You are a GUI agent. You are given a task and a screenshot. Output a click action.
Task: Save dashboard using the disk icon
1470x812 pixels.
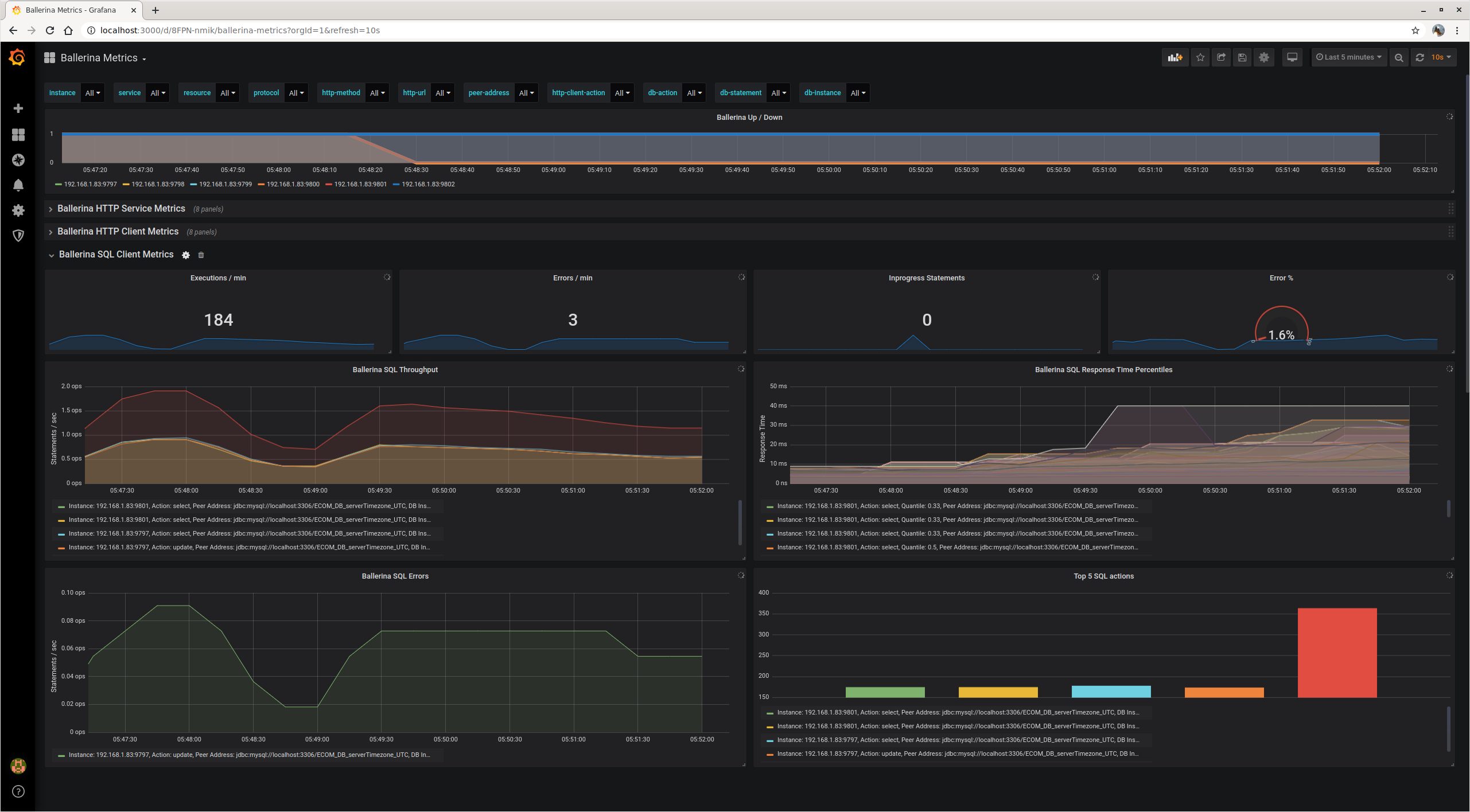[1242, 57]
